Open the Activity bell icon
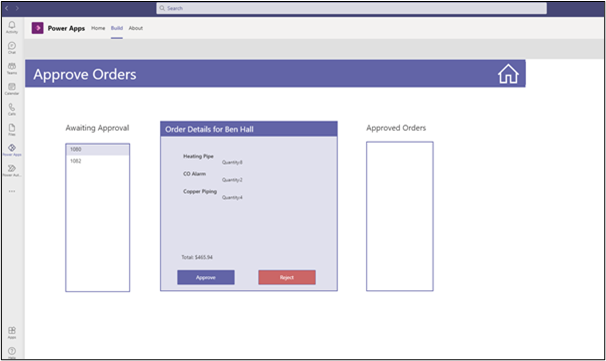 pyautogui.click(x=12, y=26)
